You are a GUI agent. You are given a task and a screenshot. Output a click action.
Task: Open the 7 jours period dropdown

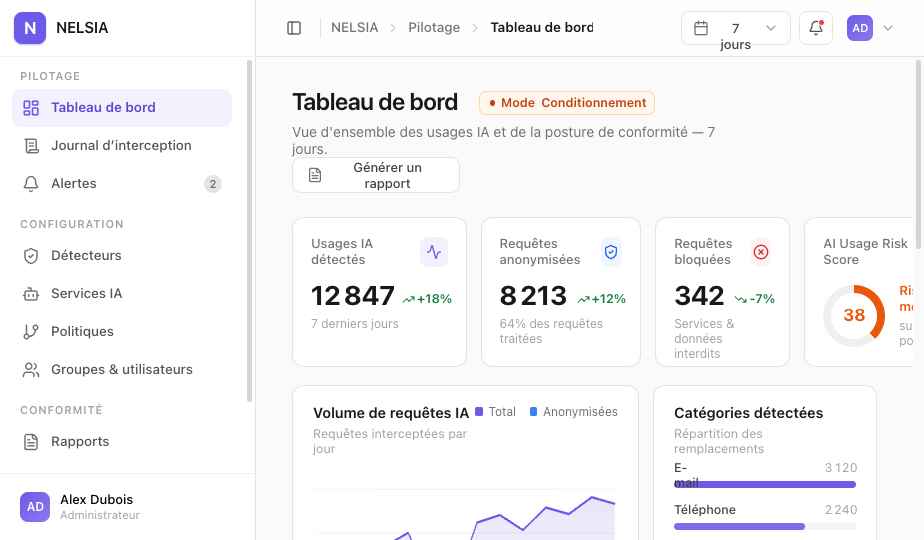[735, 28]
